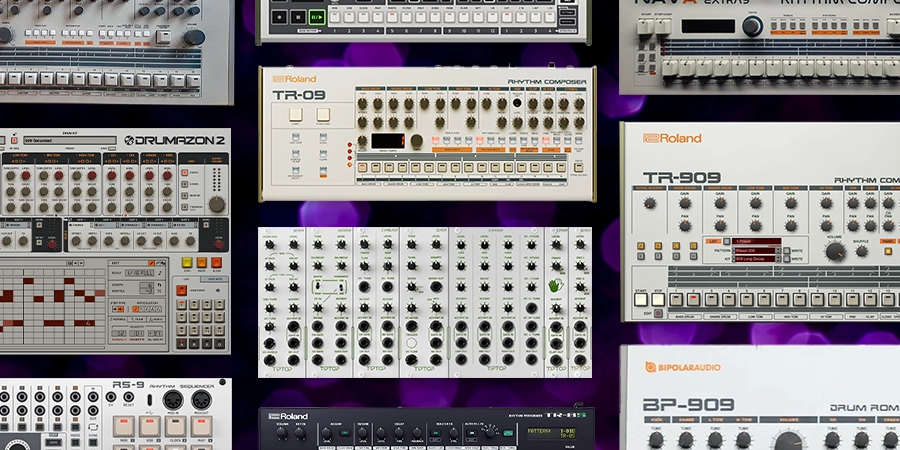Image resolution: width=900 pixels, height=450 pixels.
Task: Adjust the BASS DRUM GAIN knob on TR-909
Action: point(685,203)
